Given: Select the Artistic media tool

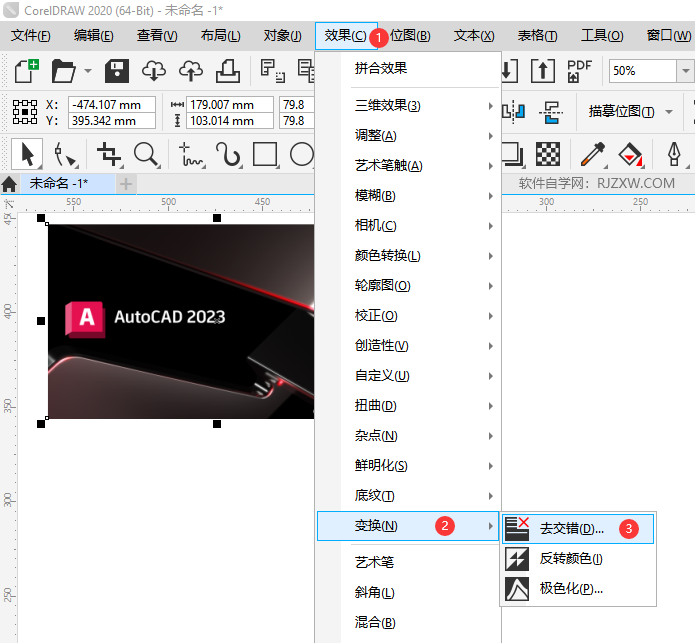Looking at the screenshot, I should [x=228, y=155].
